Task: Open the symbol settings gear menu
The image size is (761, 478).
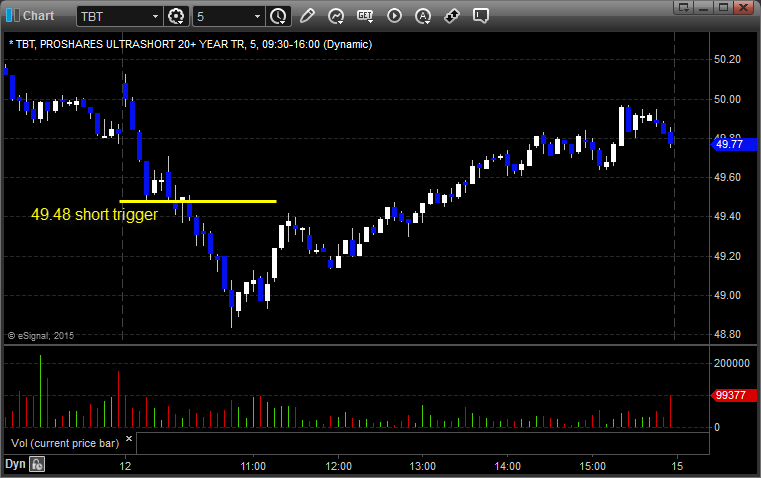Action: pyautogui.click(x=176, y=16)
